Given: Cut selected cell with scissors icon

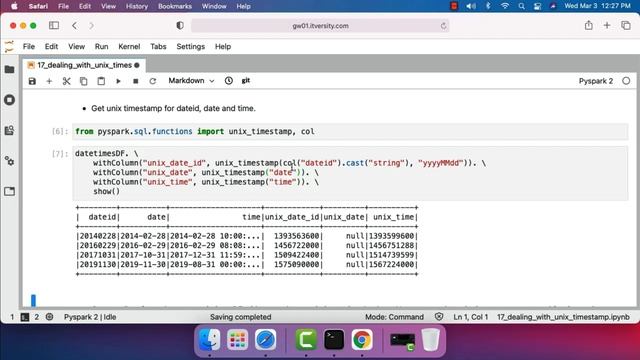Looking at the screenshot, I should coord(66,81).
